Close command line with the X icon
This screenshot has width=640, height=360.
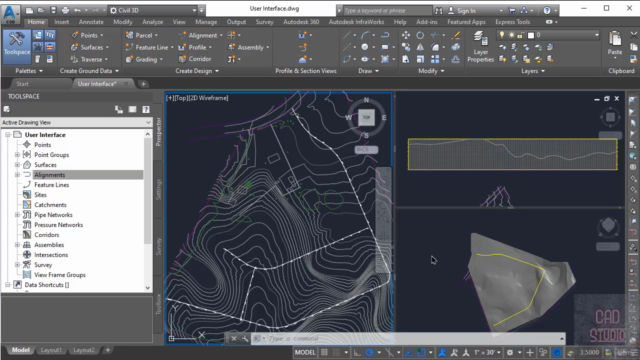coord(234,338)
